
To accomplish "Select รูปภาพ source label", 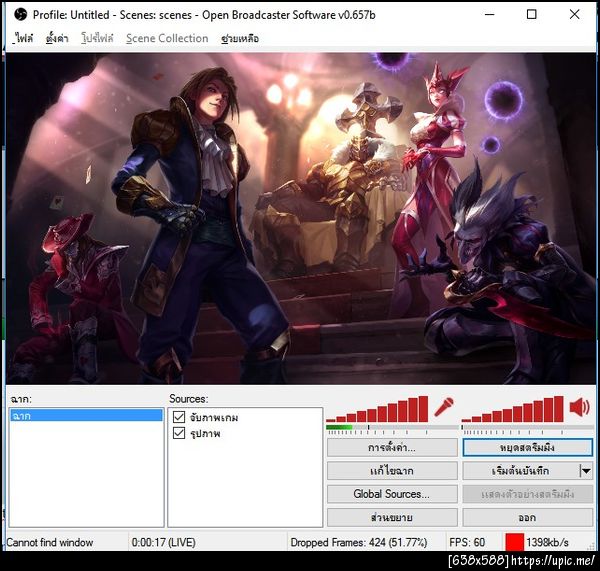I will point(205,434).
